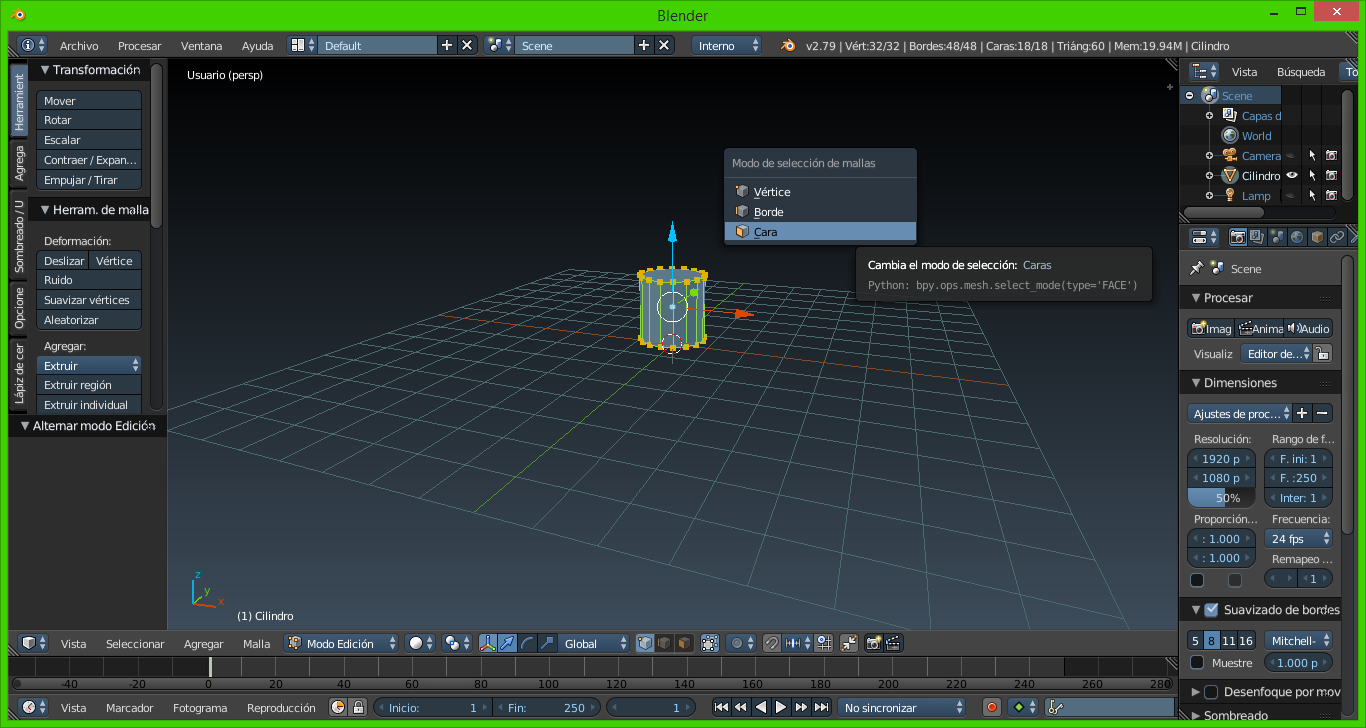Toggle the timeline record button
Screen dimensions: 1366x728
tap(991, 707)
